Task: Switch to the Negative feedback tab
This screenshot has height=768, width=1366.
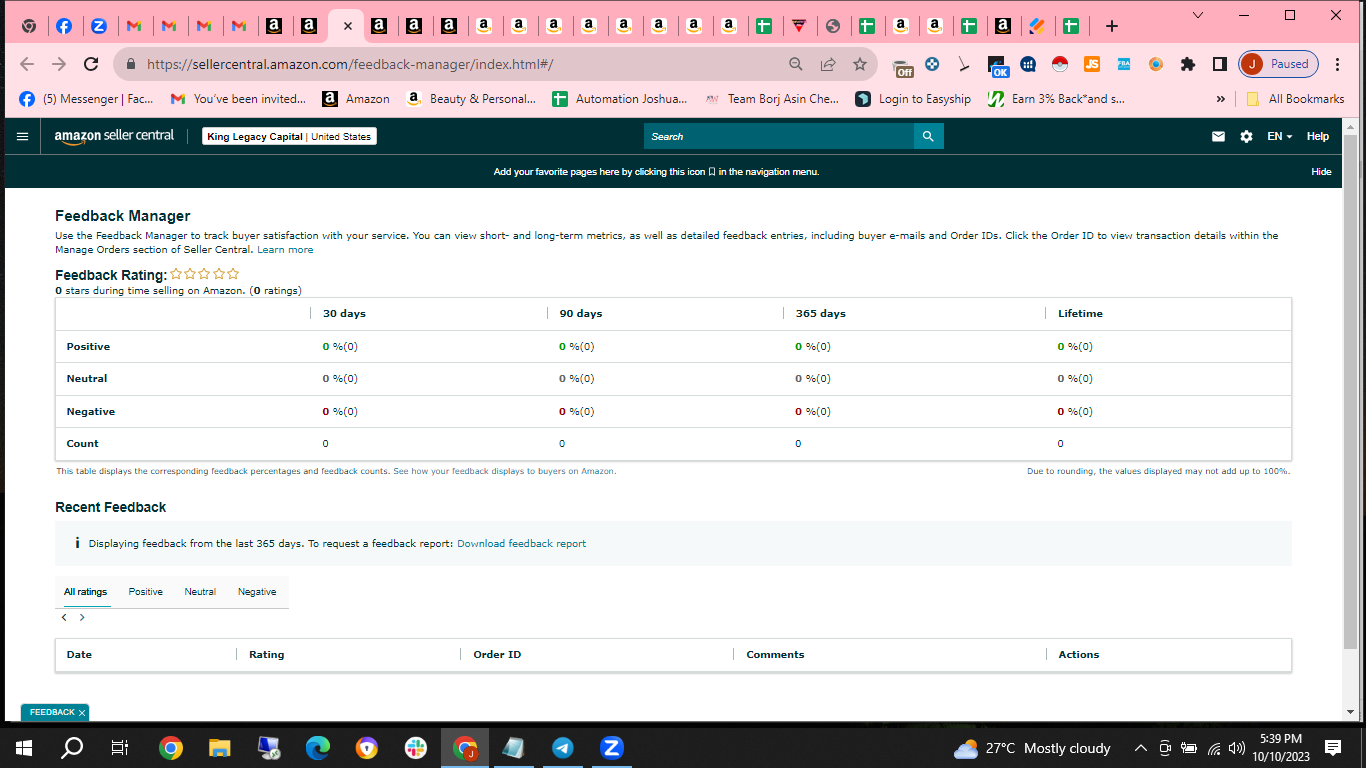Action: pyautogui.click(x=257, y=592)
